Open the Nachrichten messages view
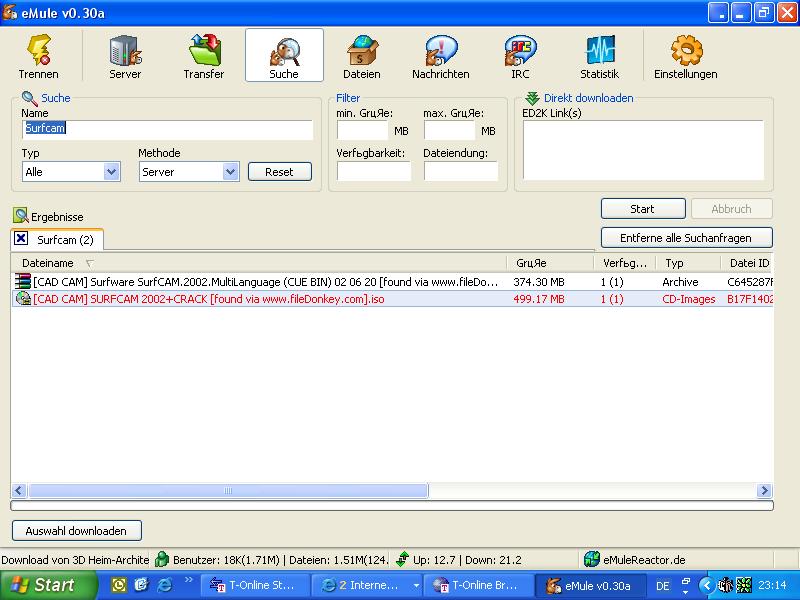Image resolution: width=800 pixels, height=600 pixels. [x=441, y=55]
